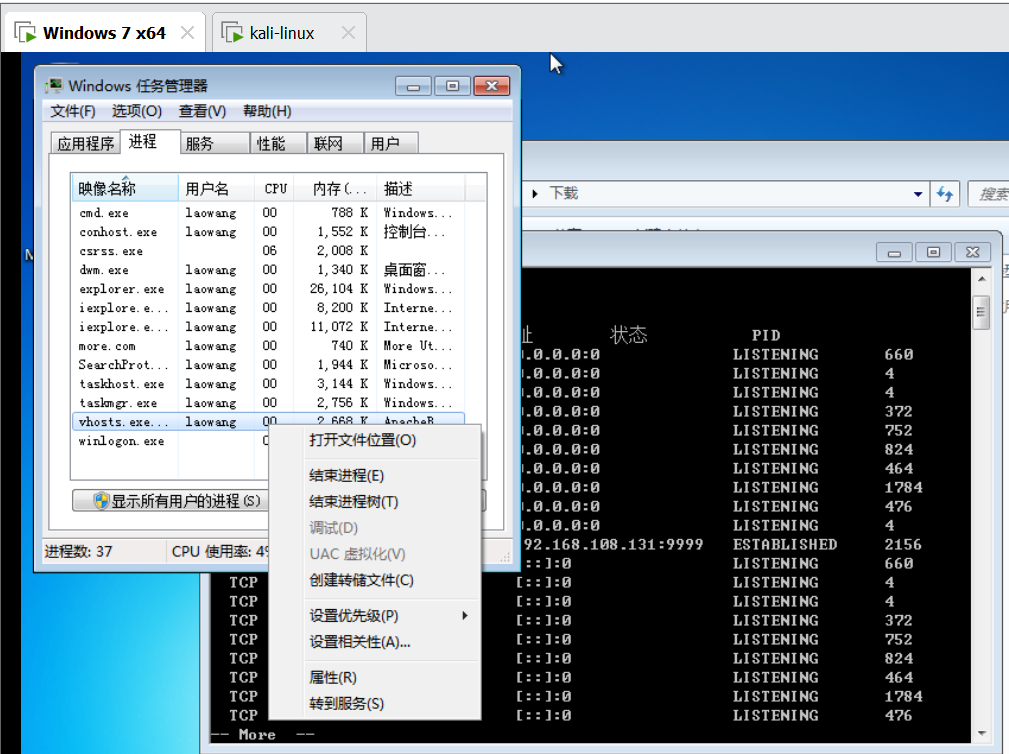Click the 进程数: 37 status text

point(79,551)
